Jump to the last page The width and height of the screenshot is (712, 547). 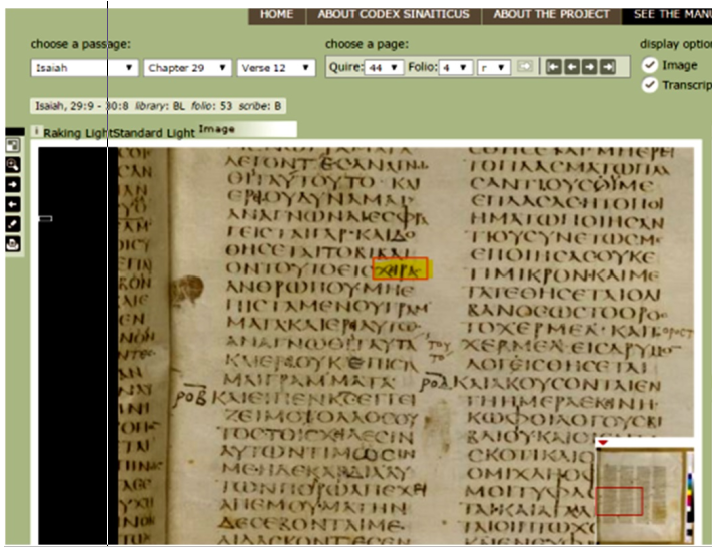[608, 67]
